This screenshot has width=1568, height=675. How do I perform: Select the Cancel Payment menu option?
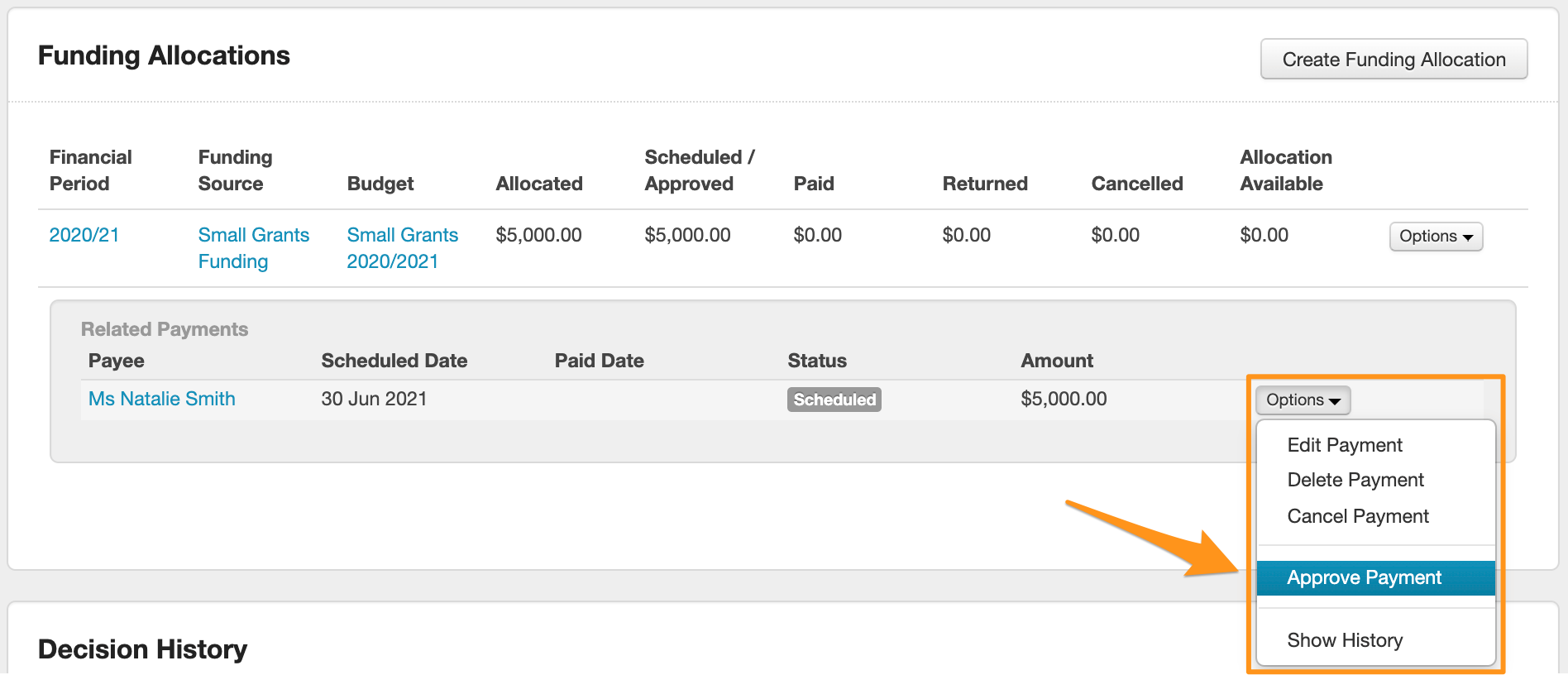pos(1358,516)
